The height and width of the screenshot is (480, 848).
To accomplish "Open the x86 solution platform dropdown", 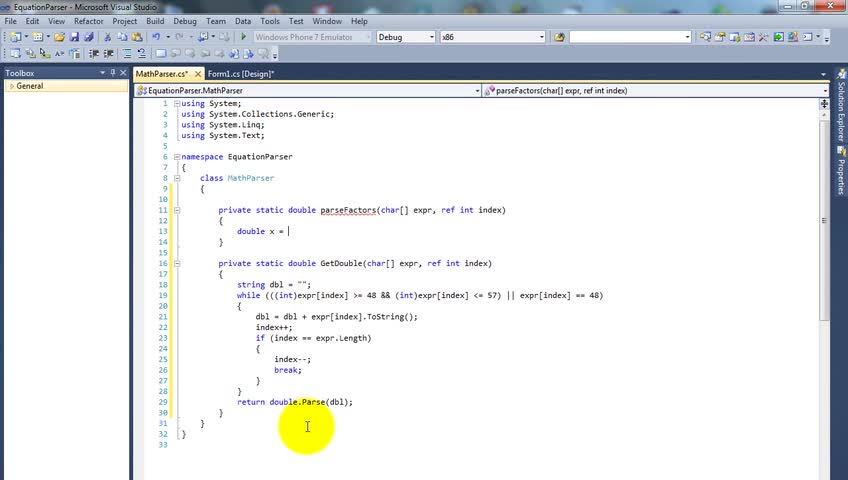I will (541, 37).
